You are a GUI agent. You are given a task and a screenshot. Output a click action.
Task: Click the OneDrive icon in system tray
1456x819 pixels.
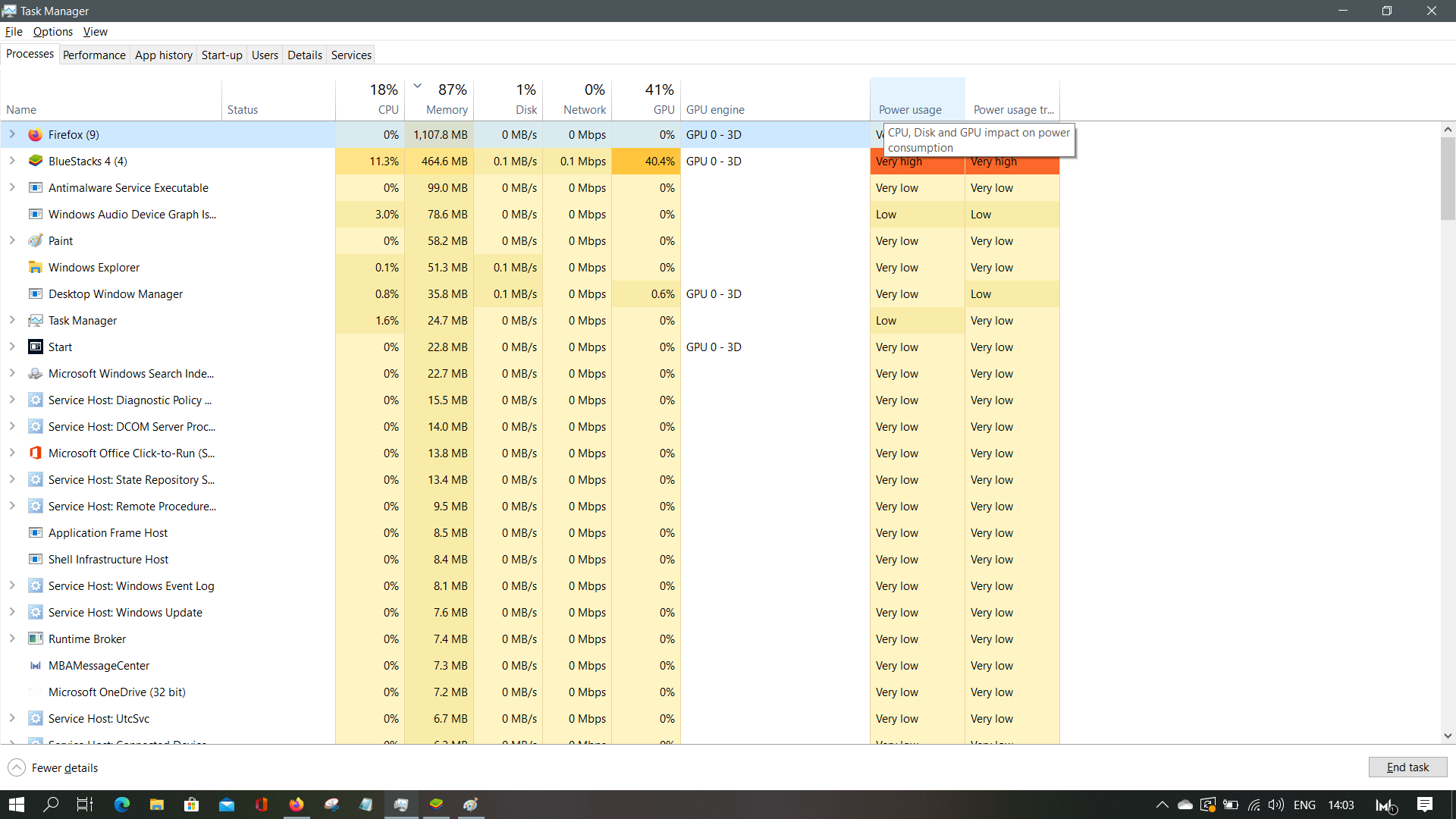coord(1185,805)
